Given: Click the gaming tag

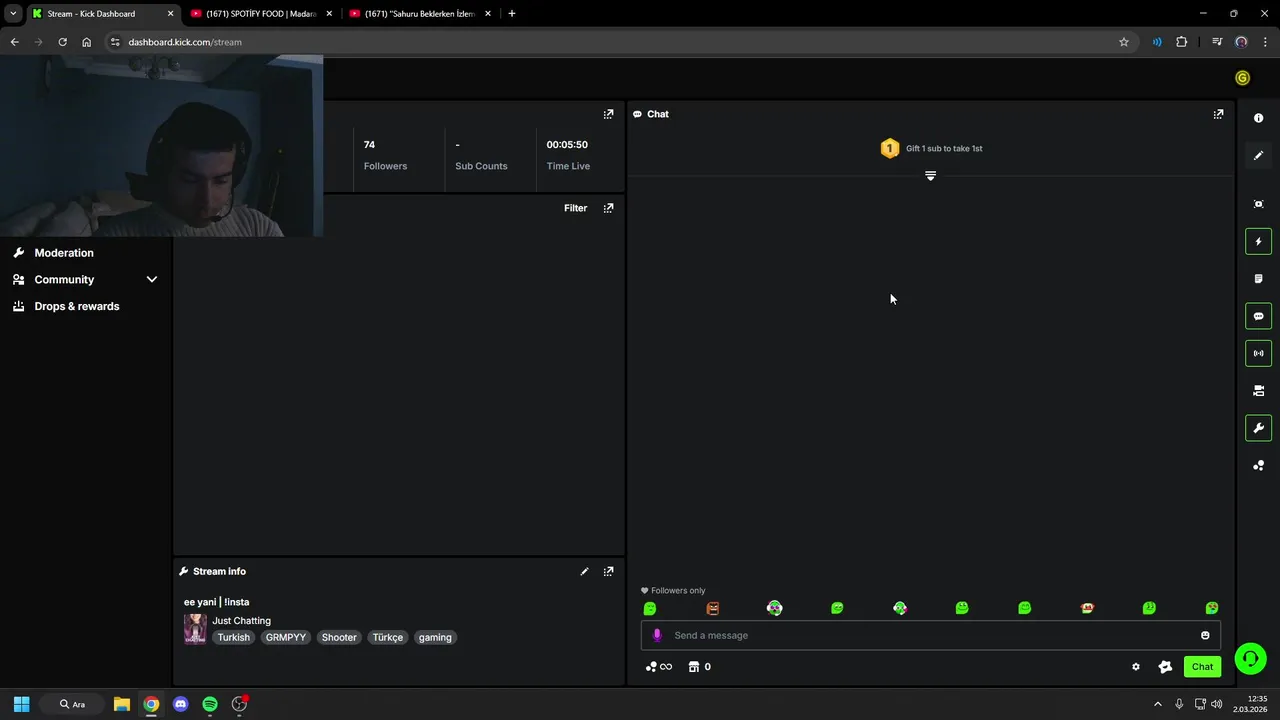Looking at the screenshot, I should click(435, 637).
